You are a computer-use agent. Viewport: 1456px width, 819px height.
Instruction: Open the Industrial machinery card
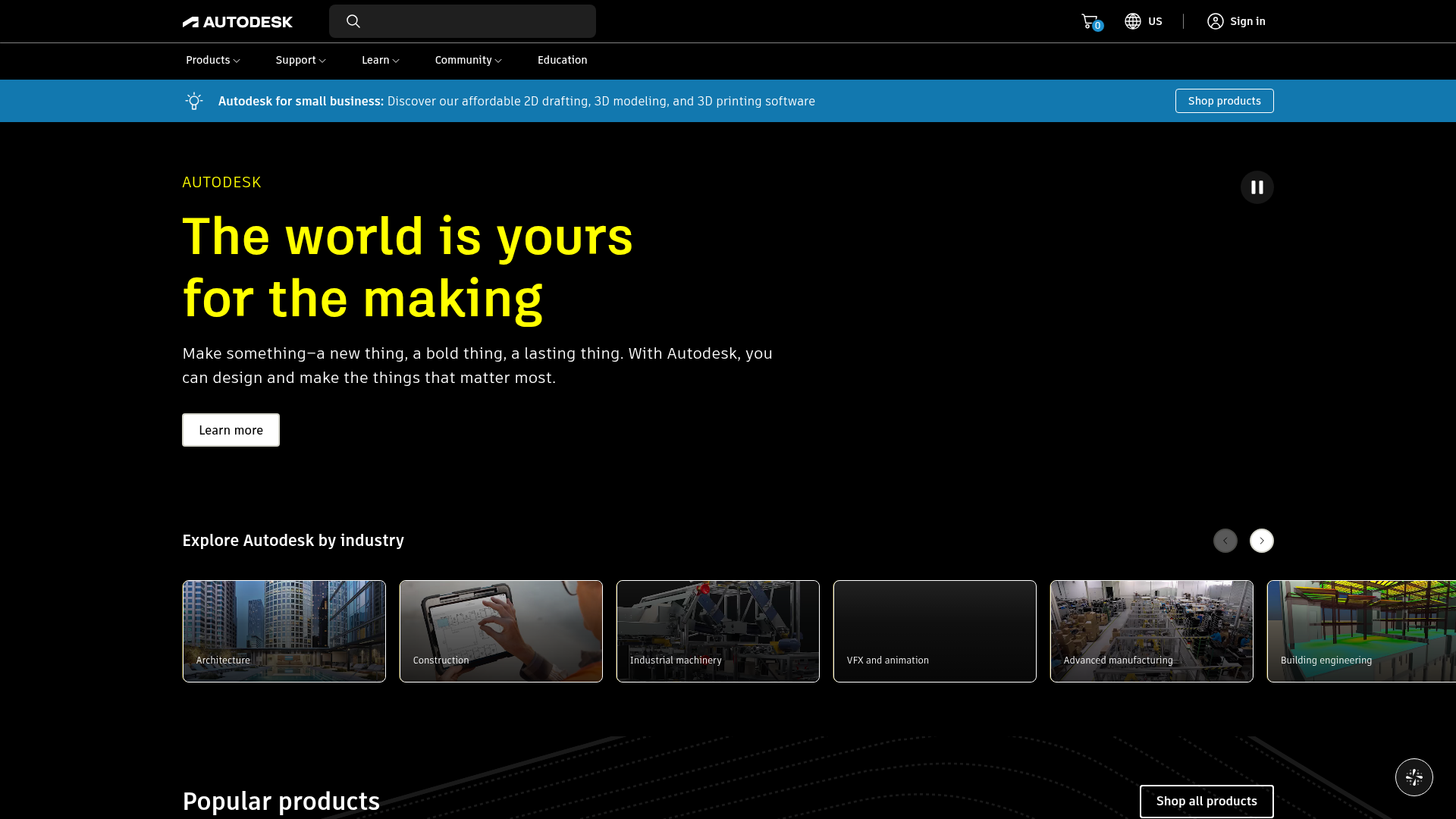pos(718,632)
